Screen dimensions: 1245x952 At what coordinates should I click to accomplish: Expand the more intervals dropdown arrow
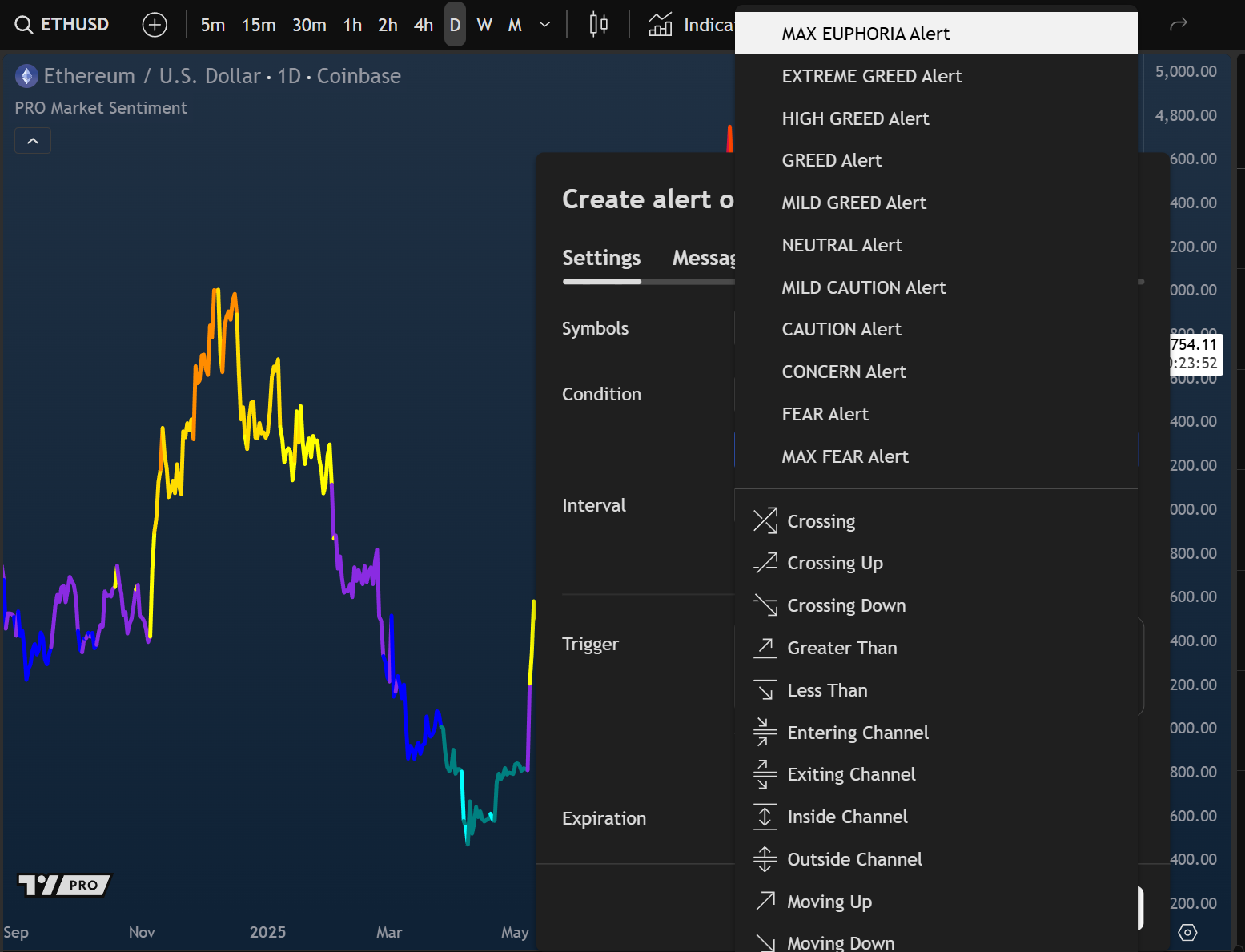(x=545, y=25)
